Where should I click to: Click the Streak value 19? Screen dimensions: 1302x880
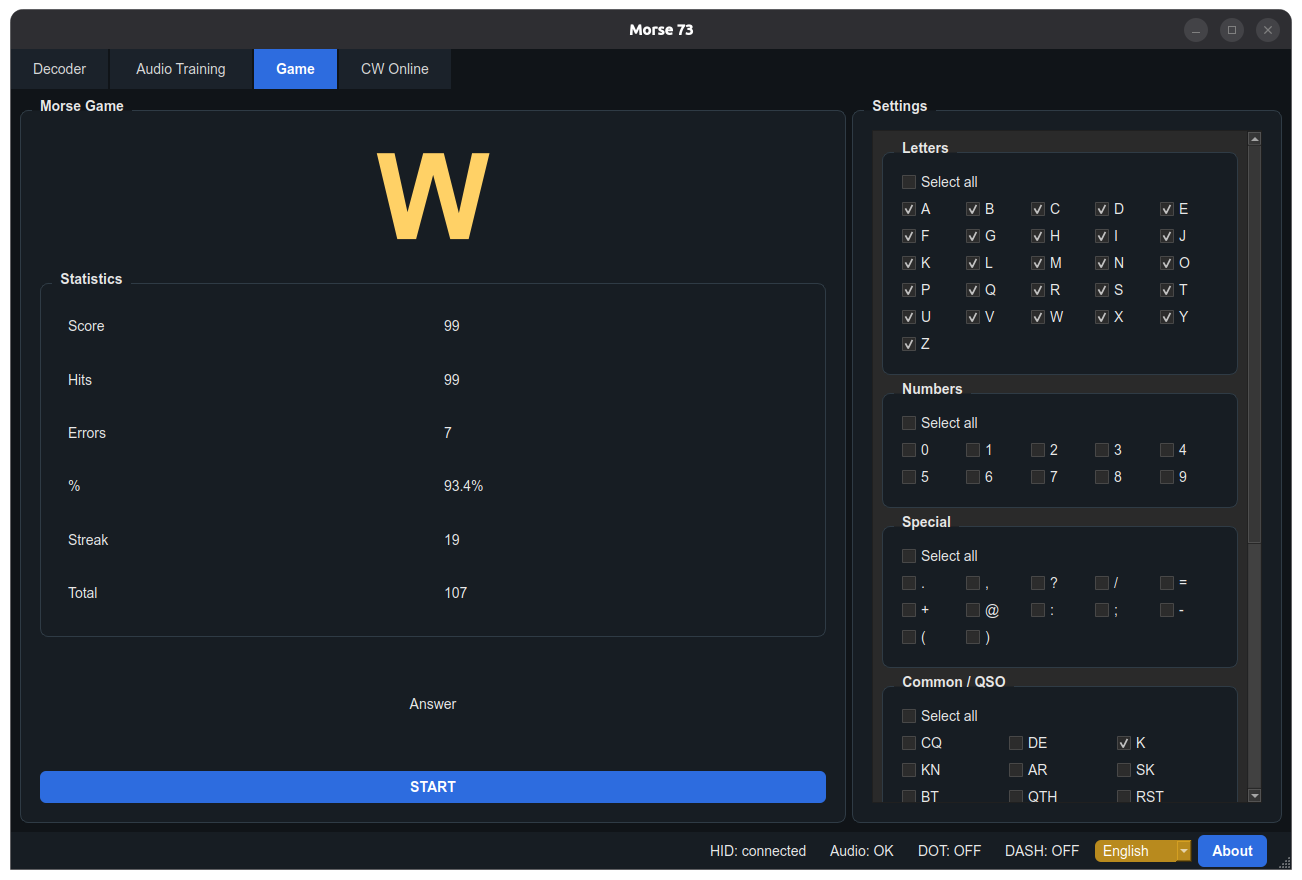pyautogui.click(x=452, y=540)
